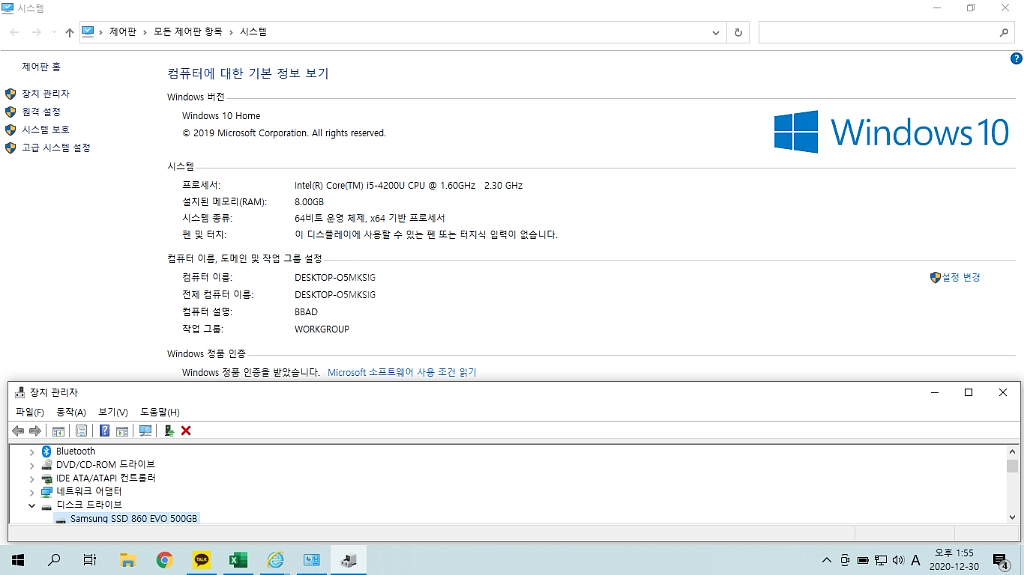Click the volume icon in system tray
This screenshot has width=1024, height=575.
coord(899,560)
